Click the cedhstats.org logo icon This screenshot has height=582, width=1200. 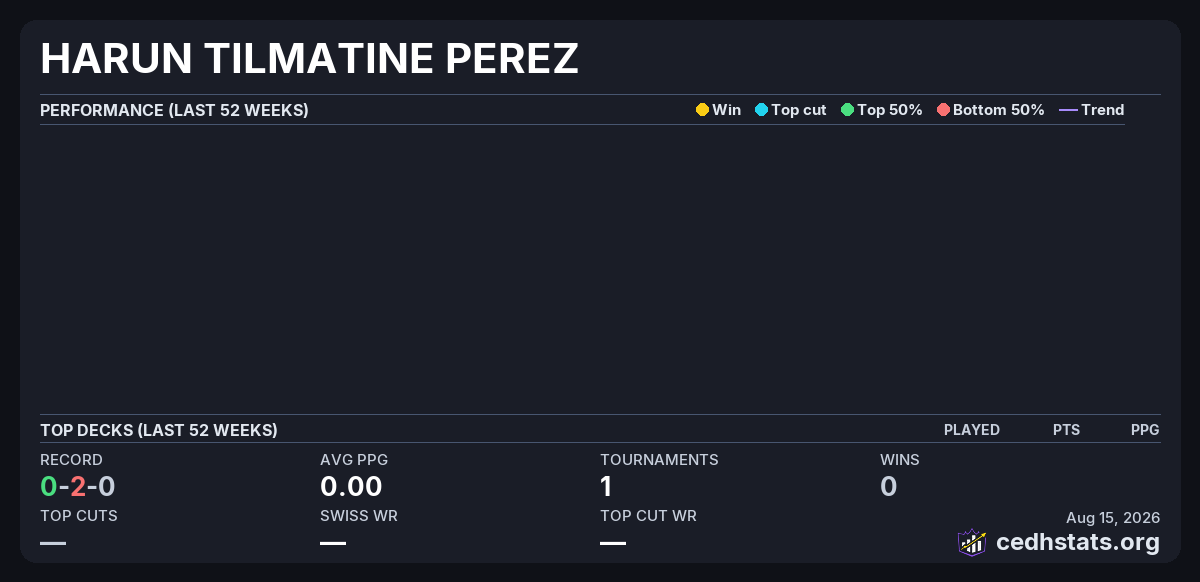tap(972, 542)
